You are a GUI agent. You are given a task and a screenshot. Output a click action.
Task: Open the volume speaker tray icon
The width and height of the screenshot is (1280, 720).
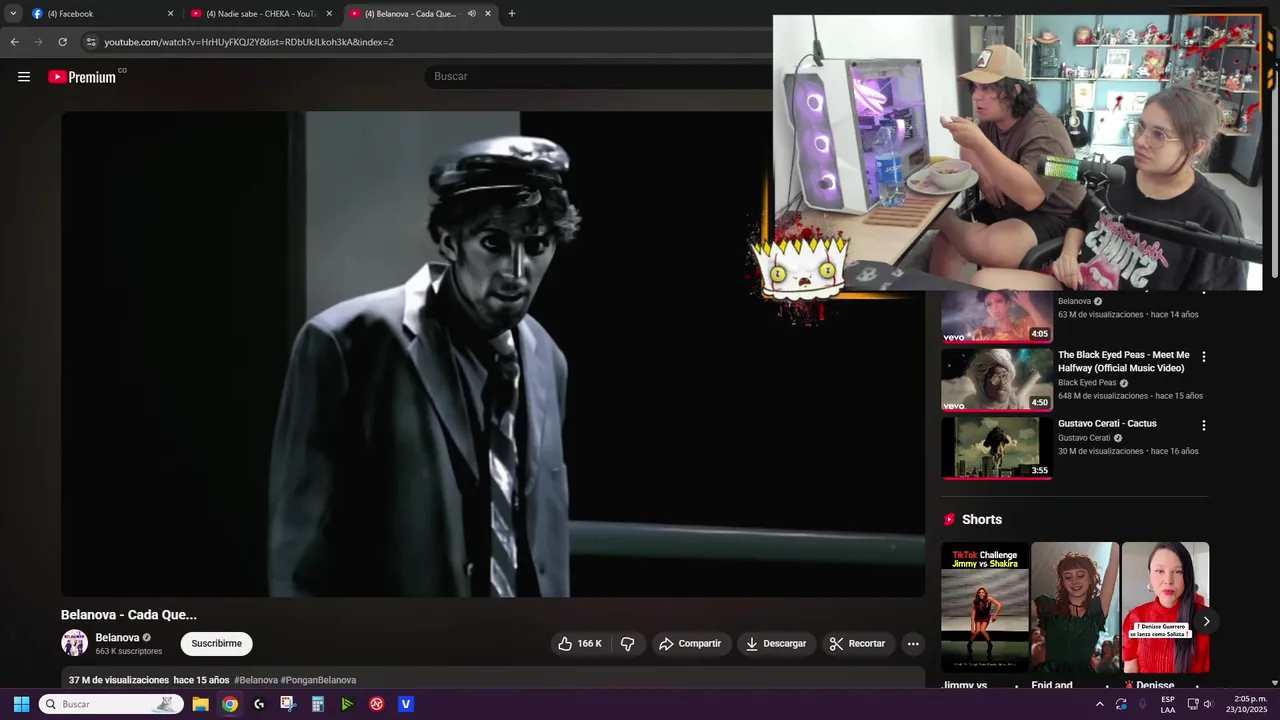click(1208, 704)
